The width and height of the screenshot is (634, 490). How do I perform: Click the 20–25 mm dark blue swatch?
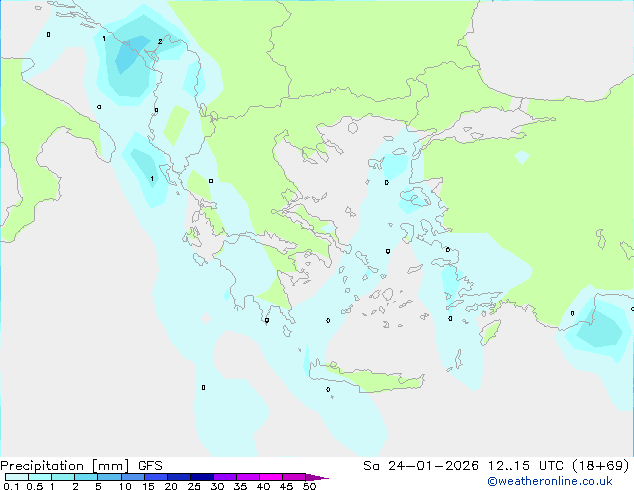click(x=178, y=477)
